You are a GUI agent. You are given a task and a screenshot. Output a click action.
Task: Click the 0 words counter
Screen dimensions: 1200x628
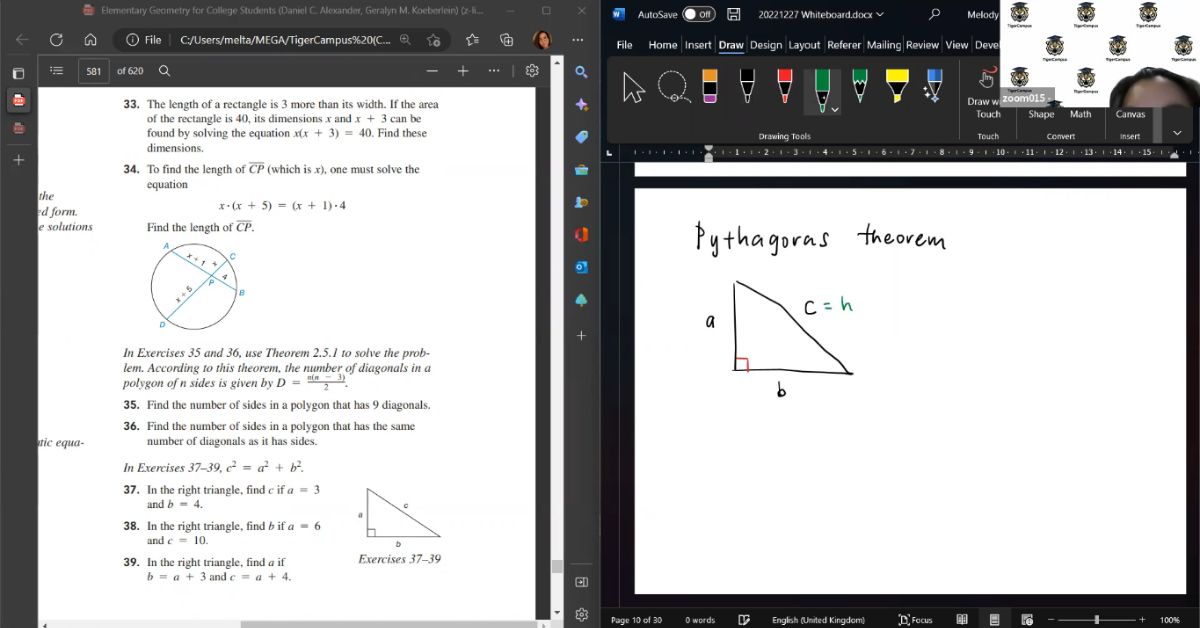[700, 620]
